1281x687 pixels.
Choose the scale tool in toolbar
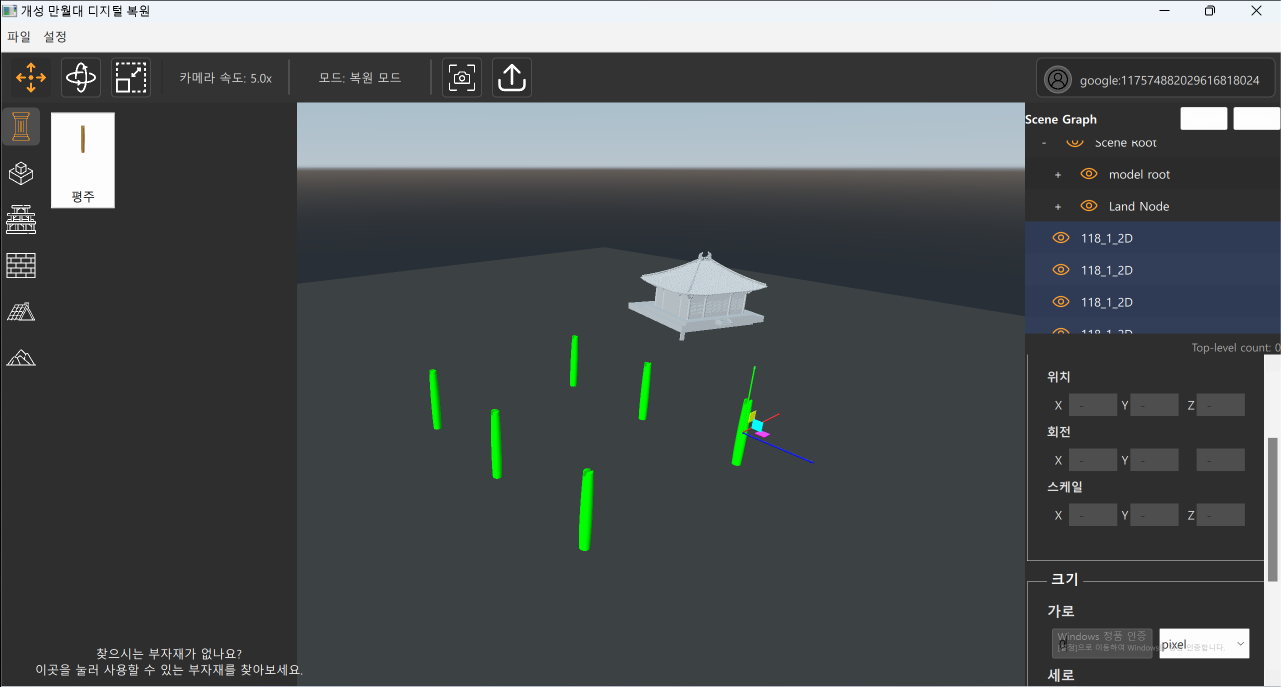131,78
